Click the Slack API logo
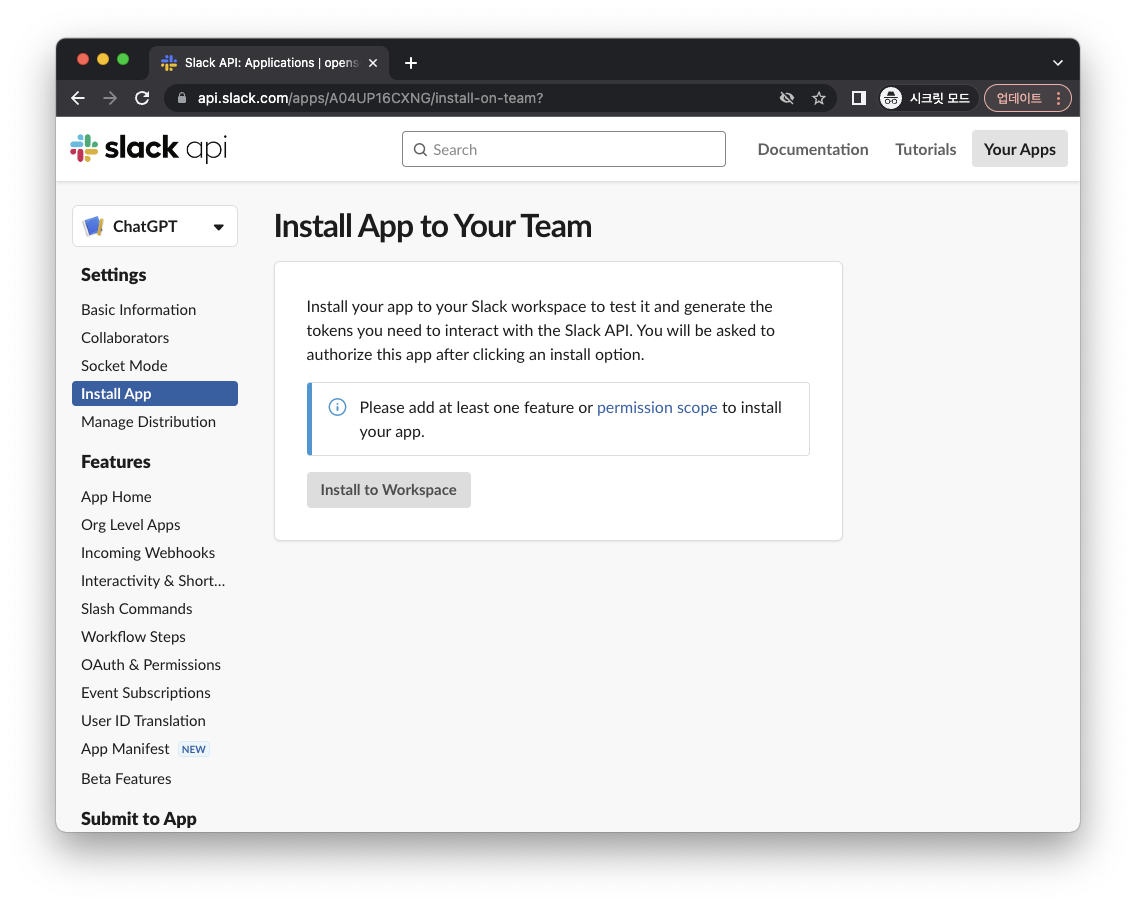1136x906 pixels. pos(149,148)
